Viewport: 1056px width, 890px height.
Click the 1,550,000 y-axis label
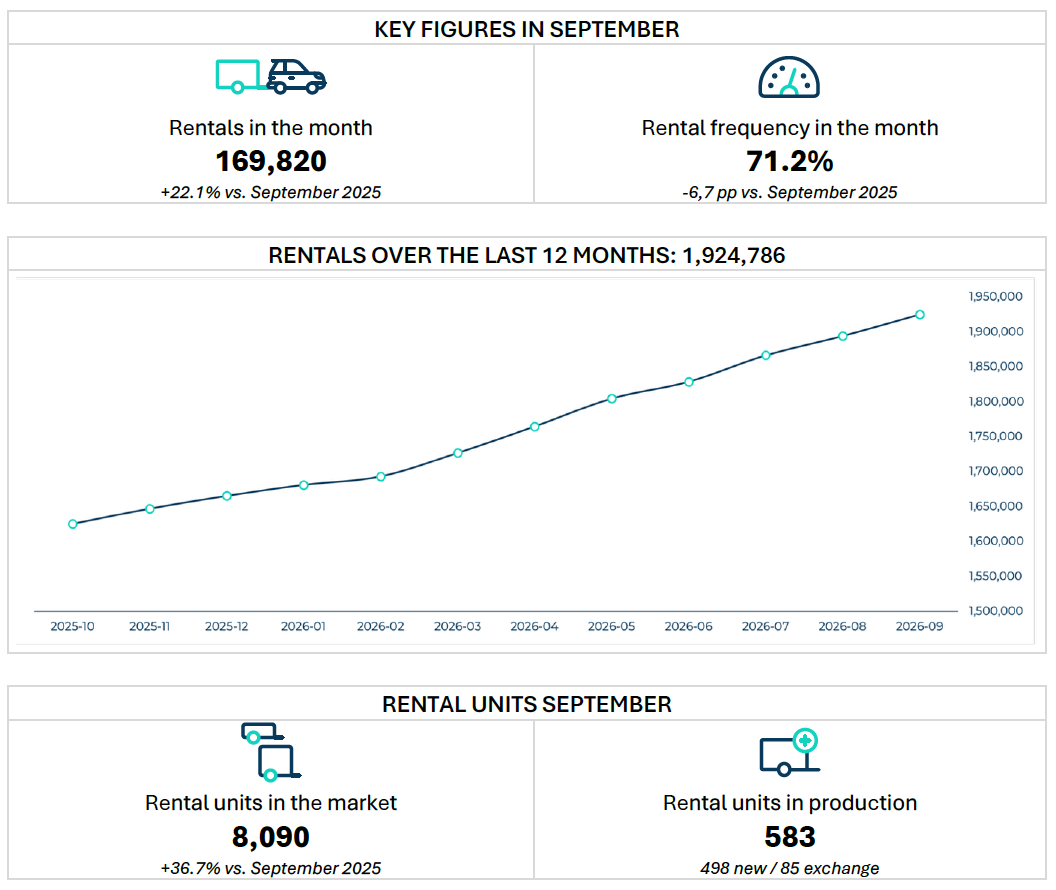[x=995, y=576]
